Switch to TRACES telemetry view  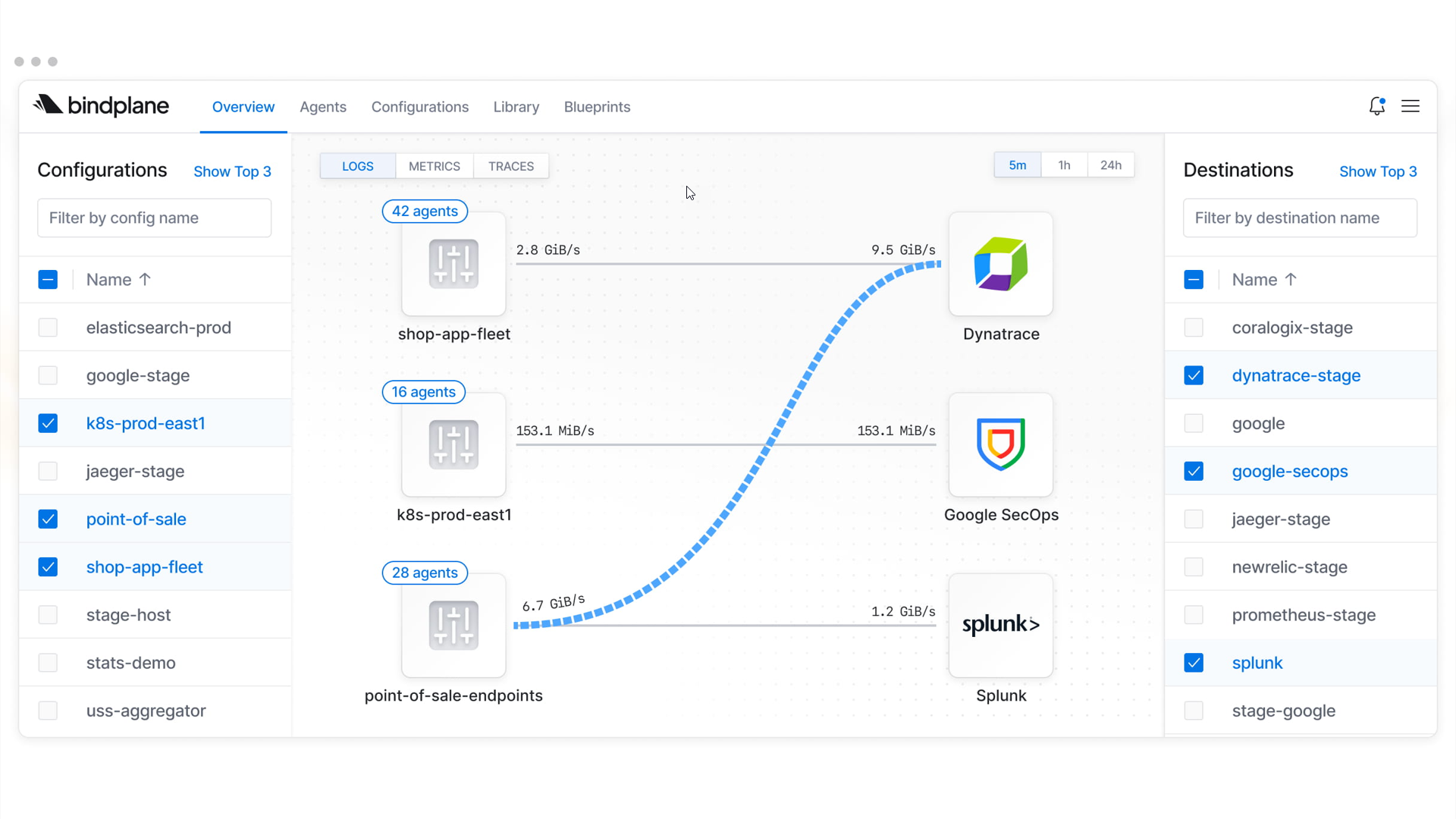click(511, 166)
